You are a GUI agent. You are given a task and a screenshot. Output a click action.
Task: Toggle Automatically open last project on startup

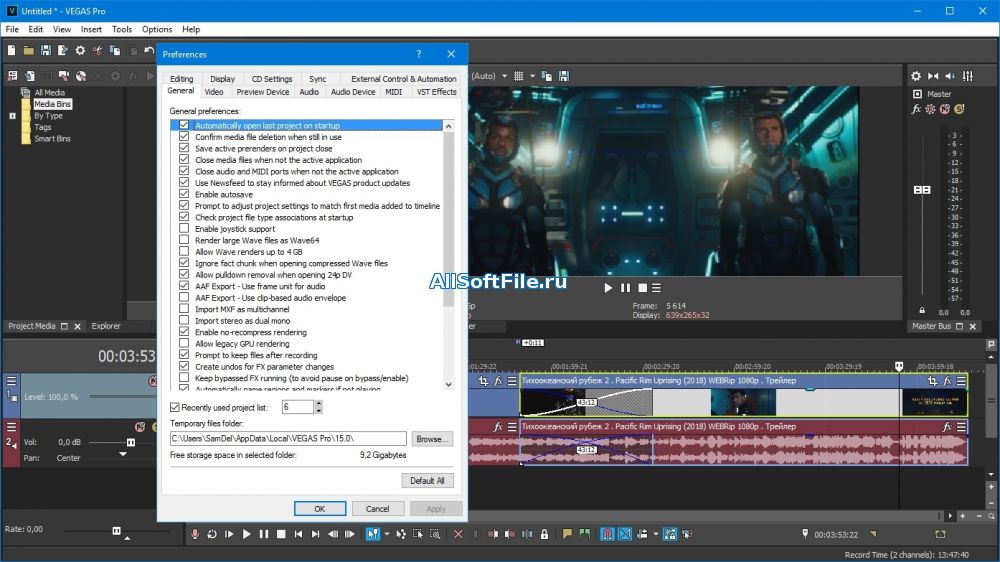click(184, 125)
